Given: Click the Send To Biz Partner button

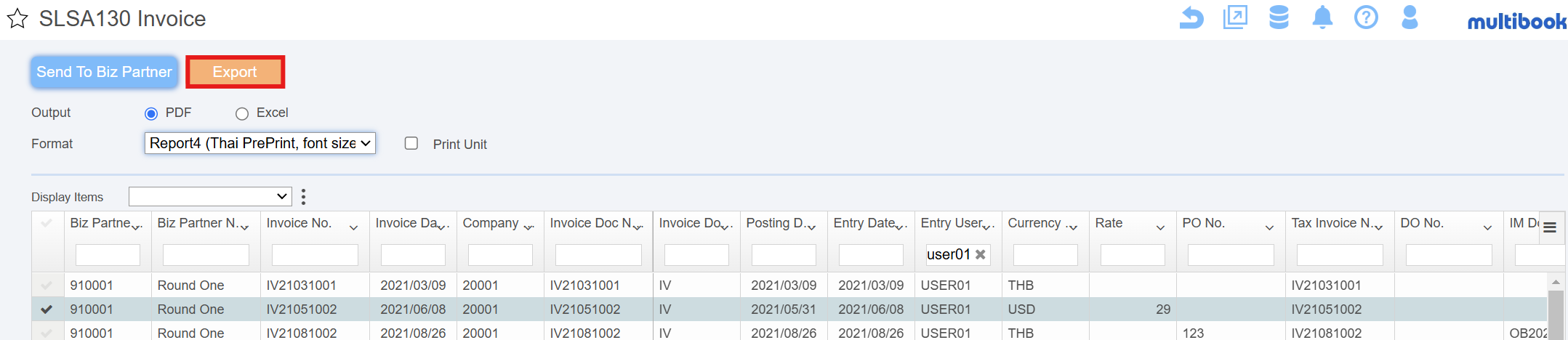Looking at the screenshot, I should tap(104, 72).
